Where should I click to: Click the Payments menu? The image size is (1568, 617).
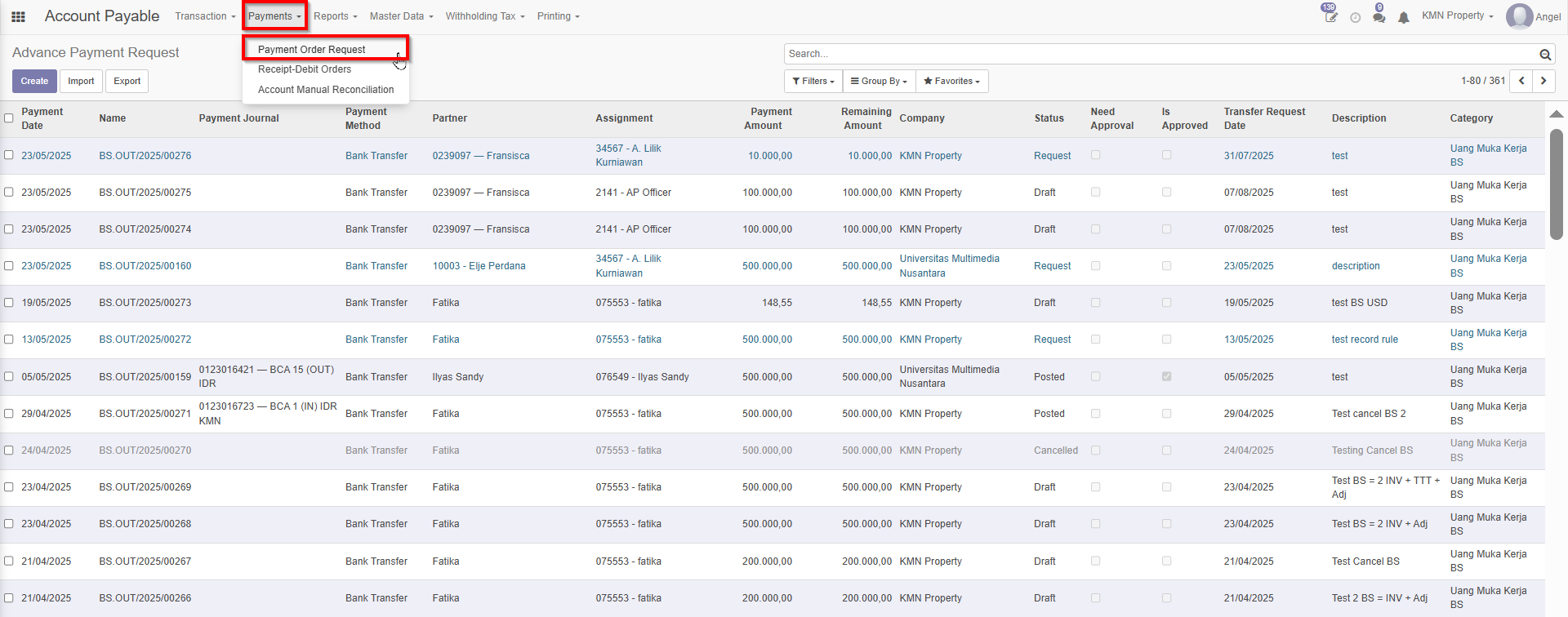pyautogui.click(x=274, y=16)
